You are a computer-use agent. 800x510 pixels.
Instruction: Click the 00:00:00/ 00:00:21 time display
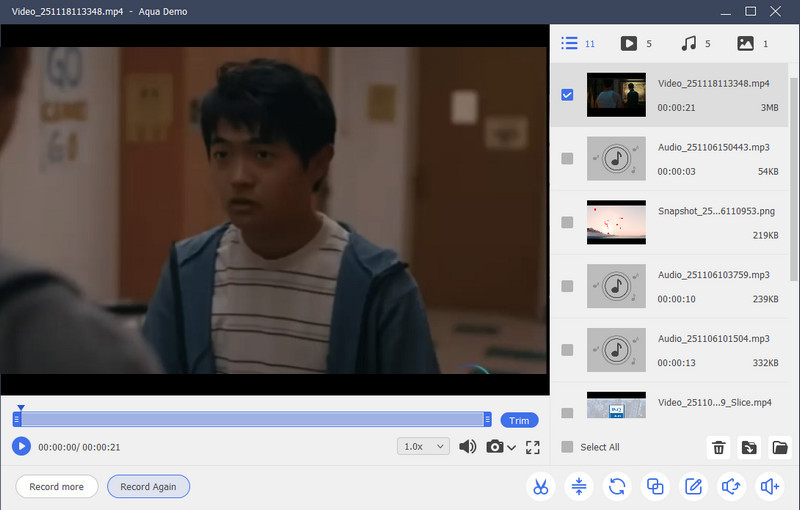click(x=79, y=447)
